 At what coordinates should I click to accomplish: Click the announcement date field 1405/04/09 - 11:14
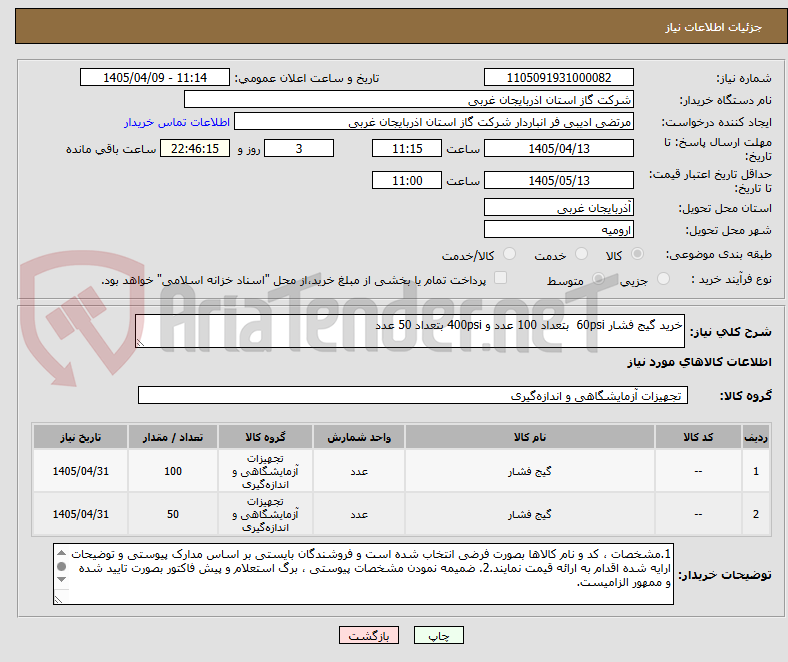[x=155, y=77]
